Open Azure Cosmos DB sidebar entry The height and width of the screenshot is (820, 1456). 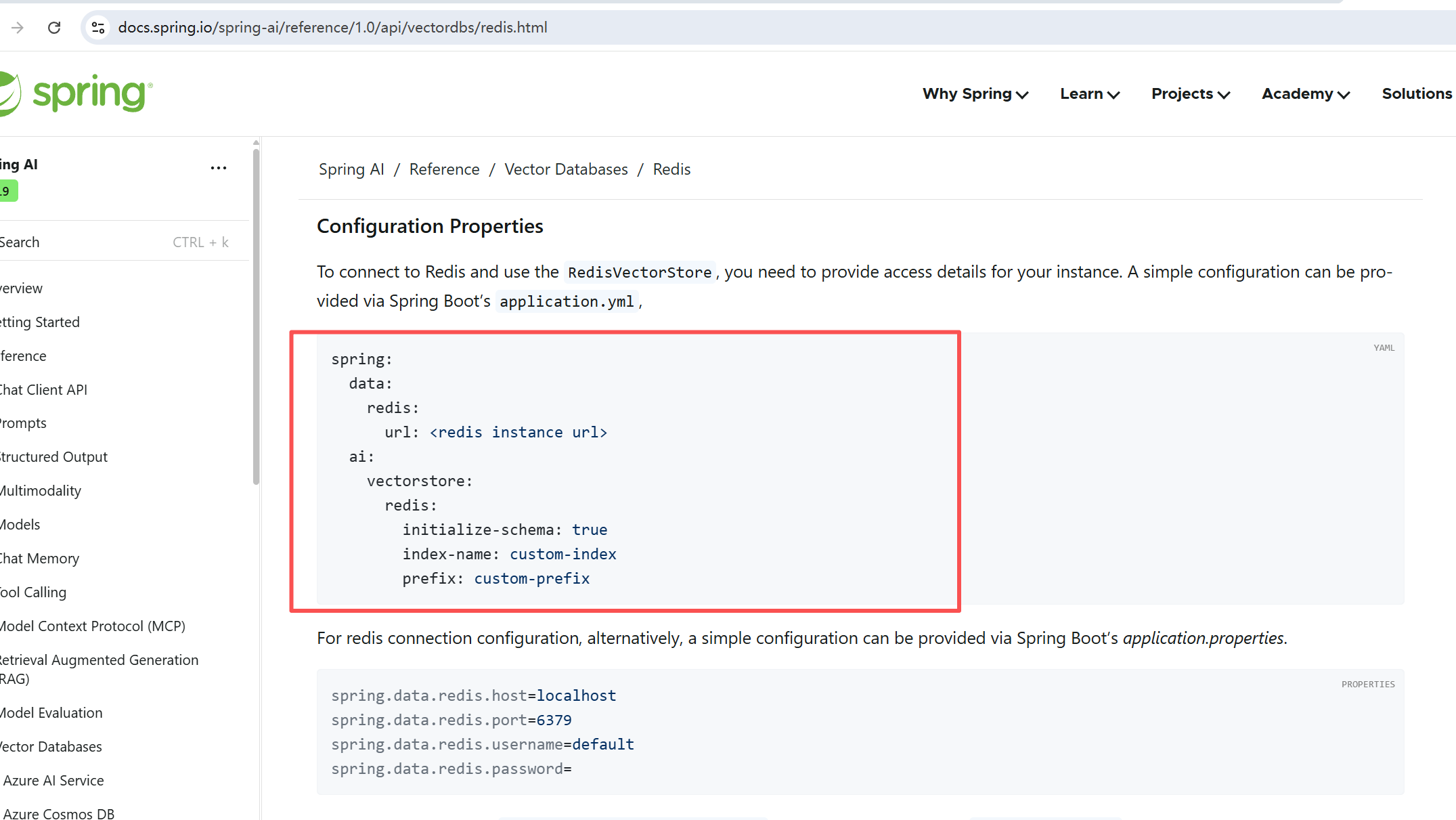(59, 813)
